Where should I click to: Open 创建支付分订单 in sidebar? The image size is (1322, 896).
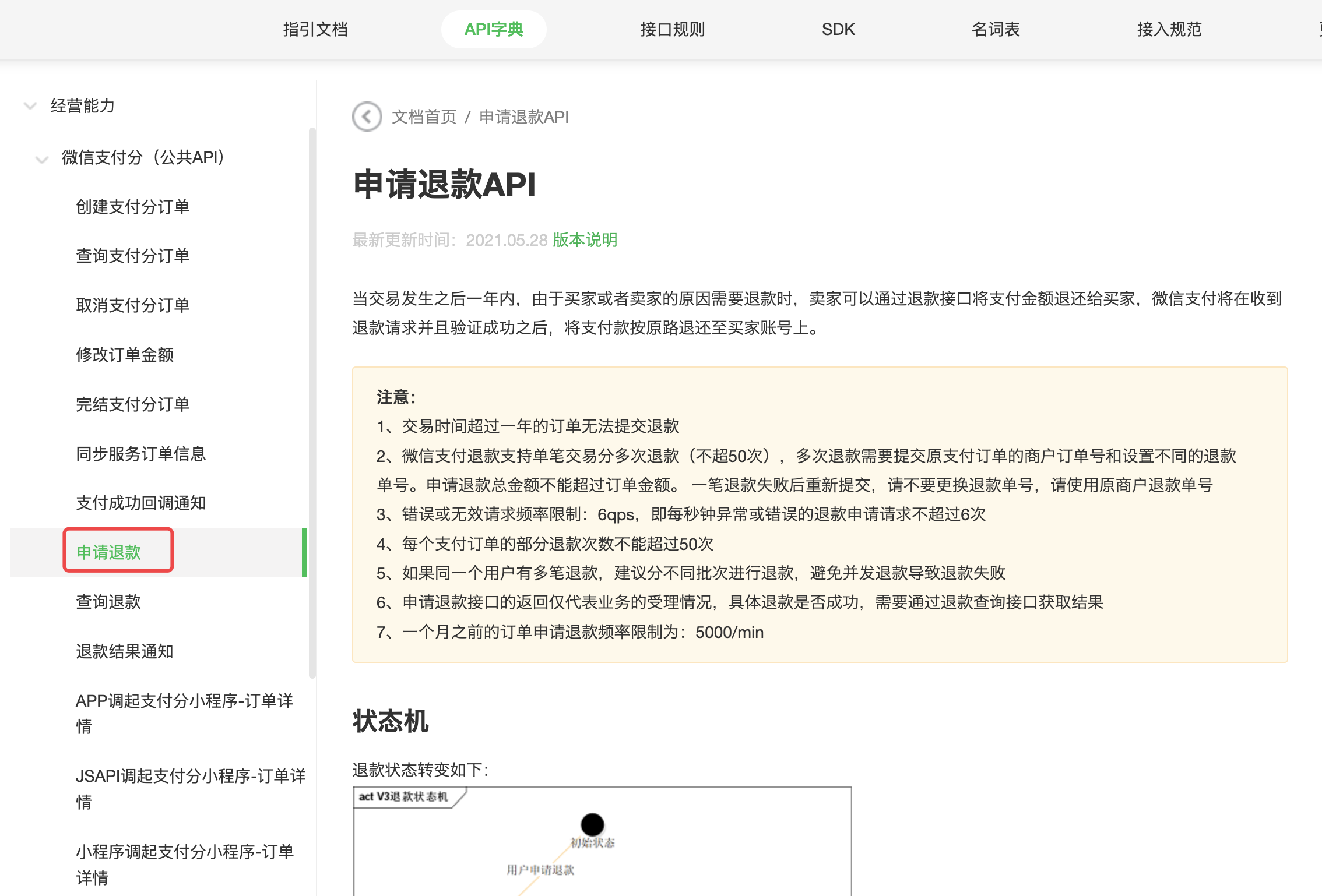point(132,207)
